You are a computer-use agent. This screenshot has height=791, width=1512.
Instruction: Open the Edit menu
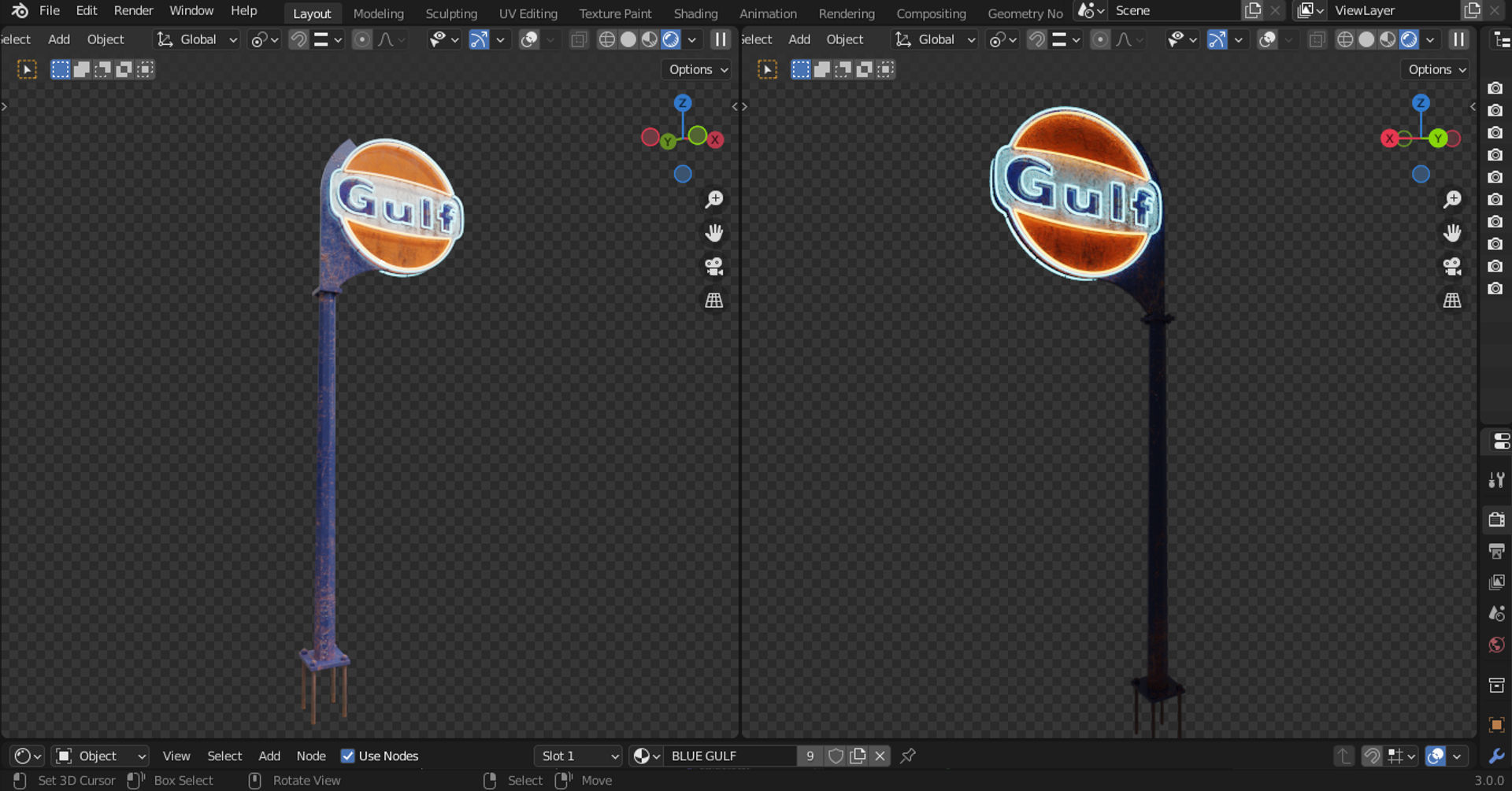pyautogui.click(x=87, y=10)
